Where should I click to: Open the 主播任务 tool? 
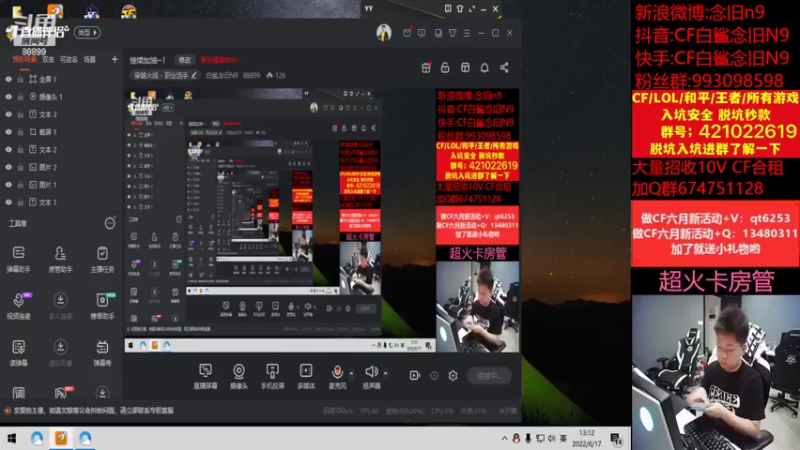(102, 259)
